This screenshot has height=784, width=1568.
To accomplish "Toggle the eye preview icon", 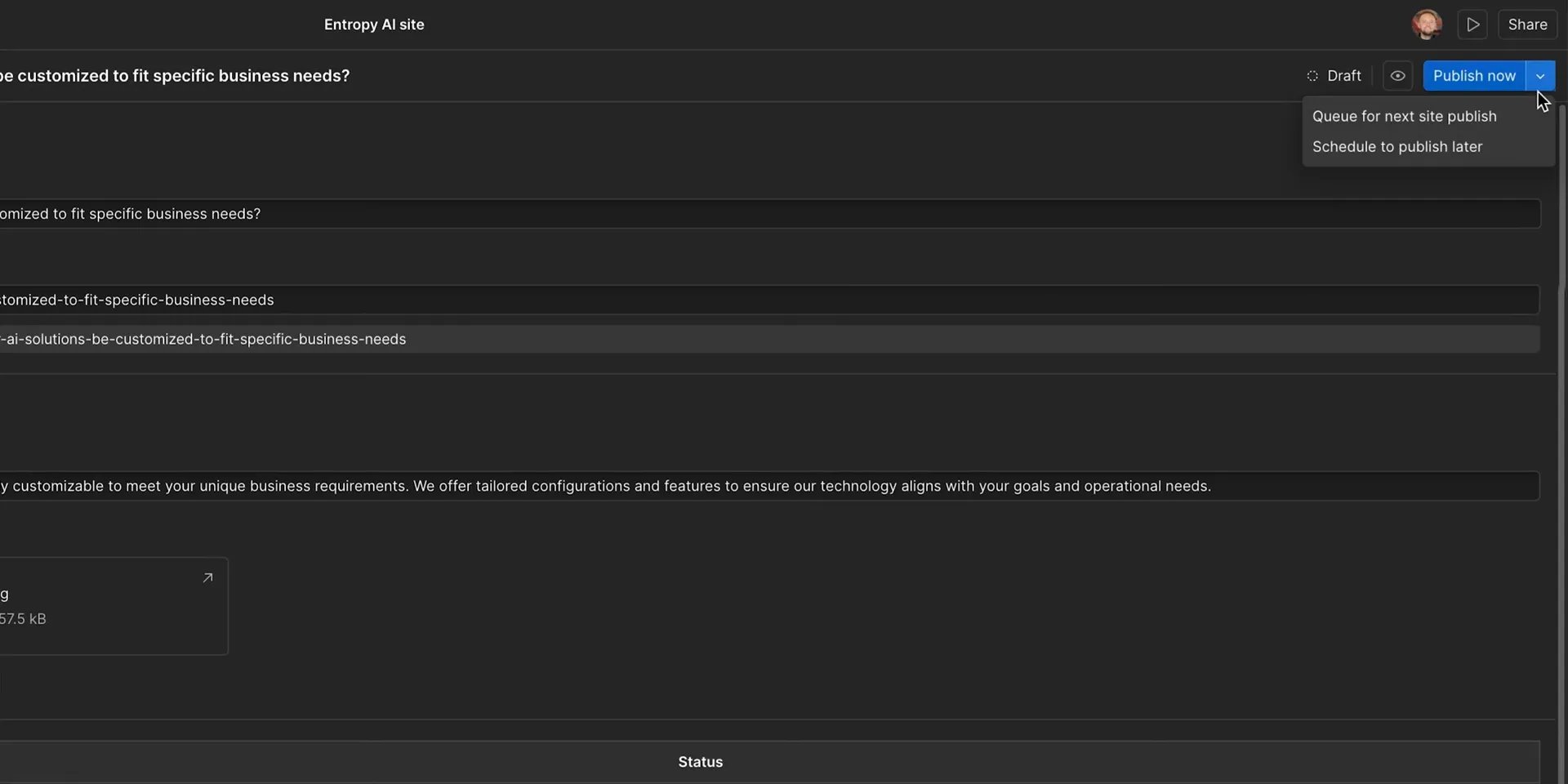I will (1397, 76).
